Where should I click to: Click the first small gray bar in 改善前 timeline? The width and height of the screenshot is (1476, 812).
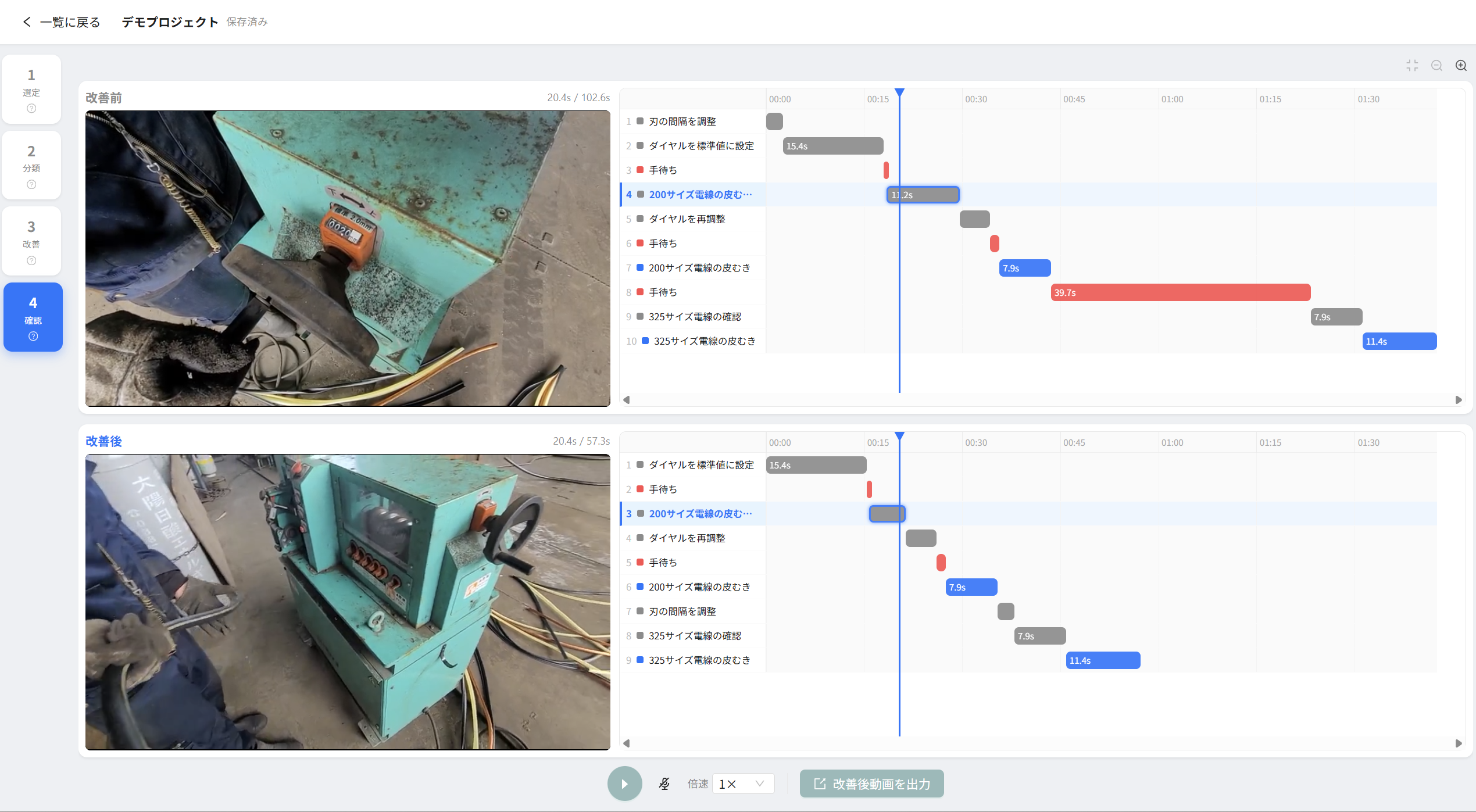coord(774,121)
